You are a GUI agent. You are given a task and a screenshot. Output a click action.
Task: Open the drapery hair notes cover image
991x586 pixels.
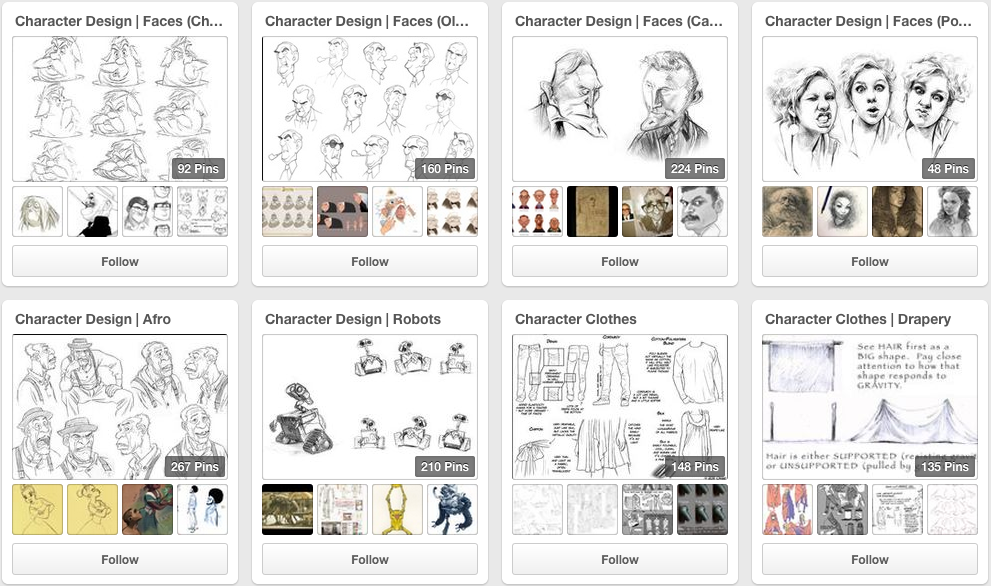[870, 406]
